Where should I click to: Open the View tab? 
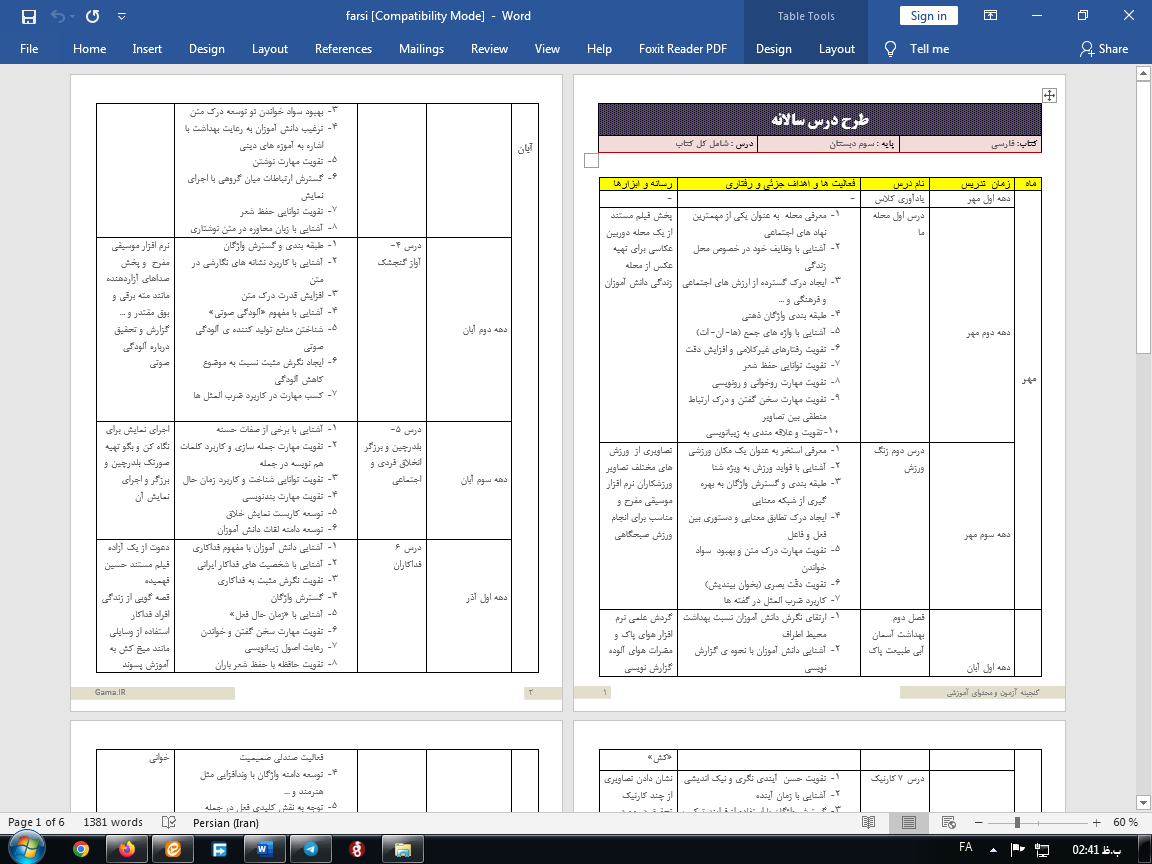tap(547, 48)
